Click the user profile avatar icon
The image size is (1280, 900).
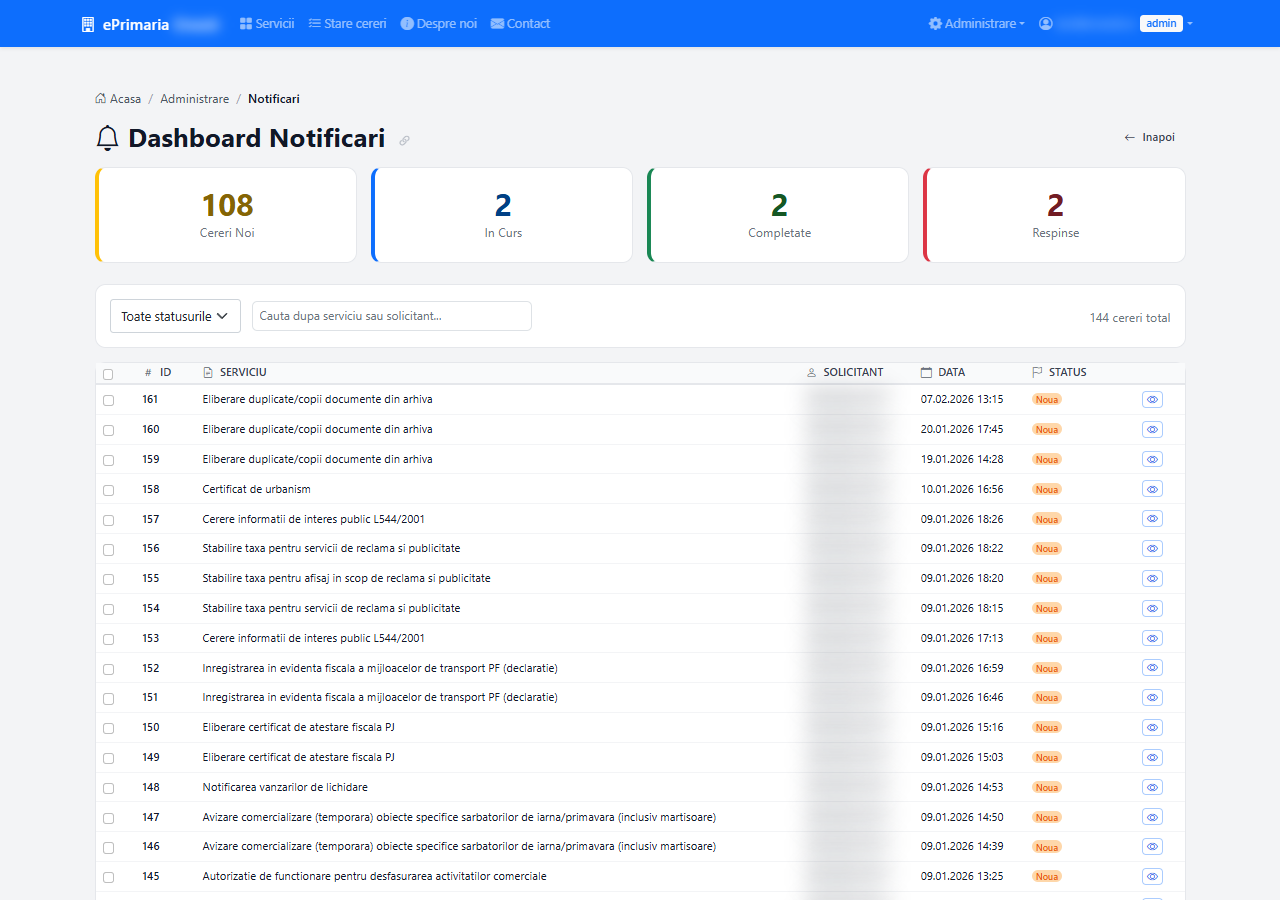pyautogui.click(x=1046, y=23)
